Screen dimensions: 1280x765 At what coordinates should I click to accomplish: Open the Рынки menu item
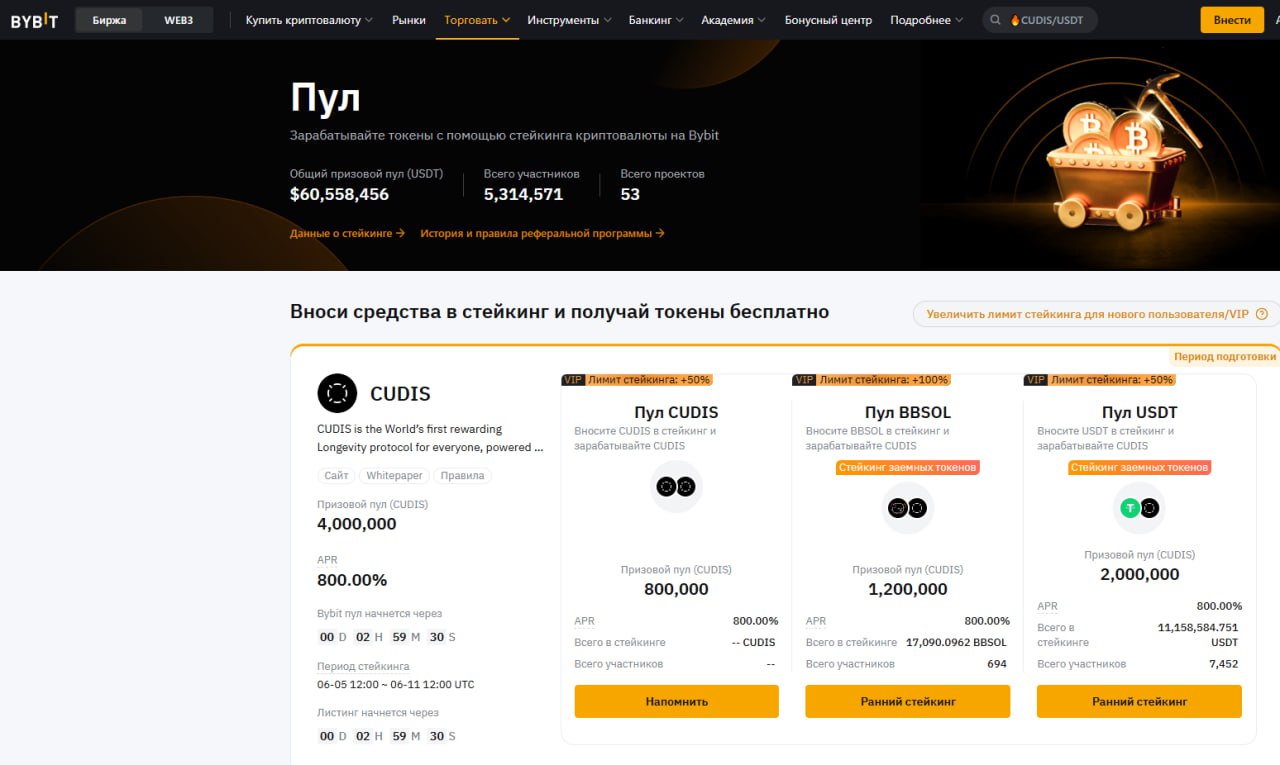[x=409, y=20]
